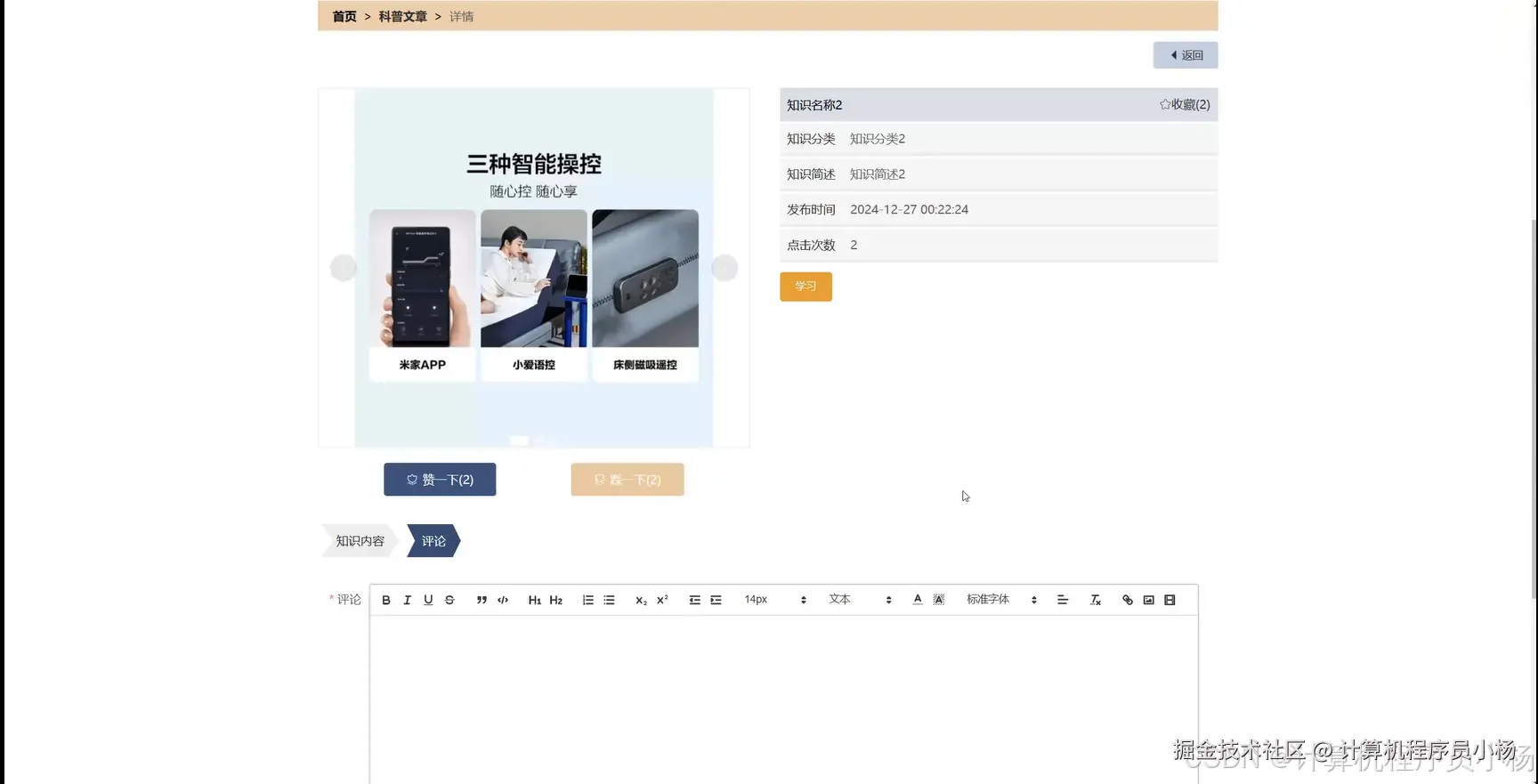
Task: Open 科普文章 breadcrumb link
Action: click(x=403, y=16)
